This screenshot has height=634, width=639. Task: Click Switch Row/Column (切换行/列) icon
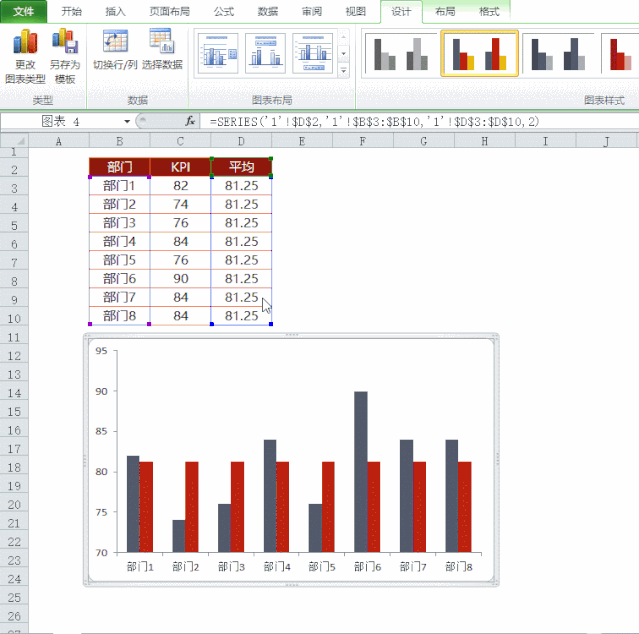pos(115,49)
